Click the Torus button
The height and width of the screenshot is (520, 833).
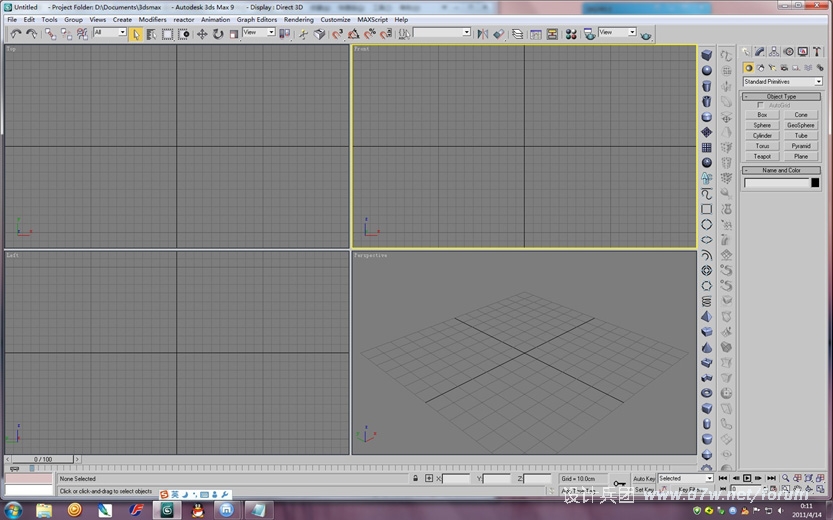point(762,146)
